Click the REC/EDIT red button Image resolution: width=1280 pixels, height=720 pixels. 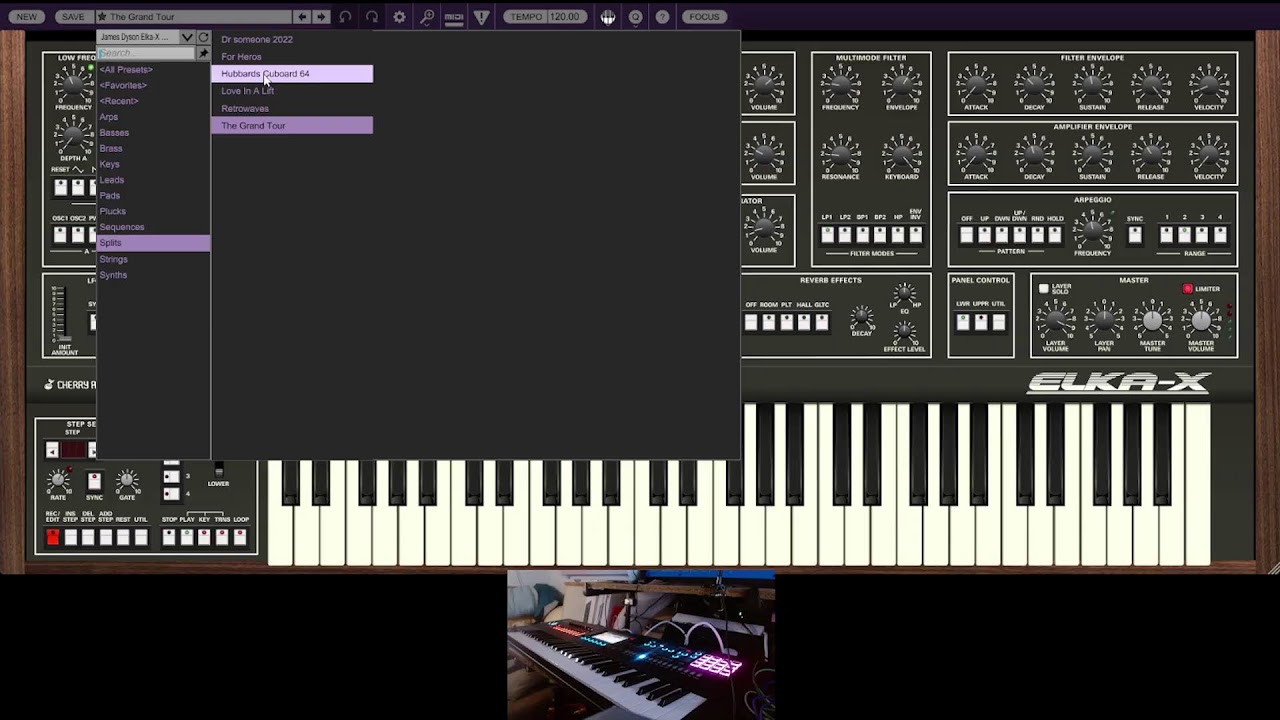click(53, 537)
